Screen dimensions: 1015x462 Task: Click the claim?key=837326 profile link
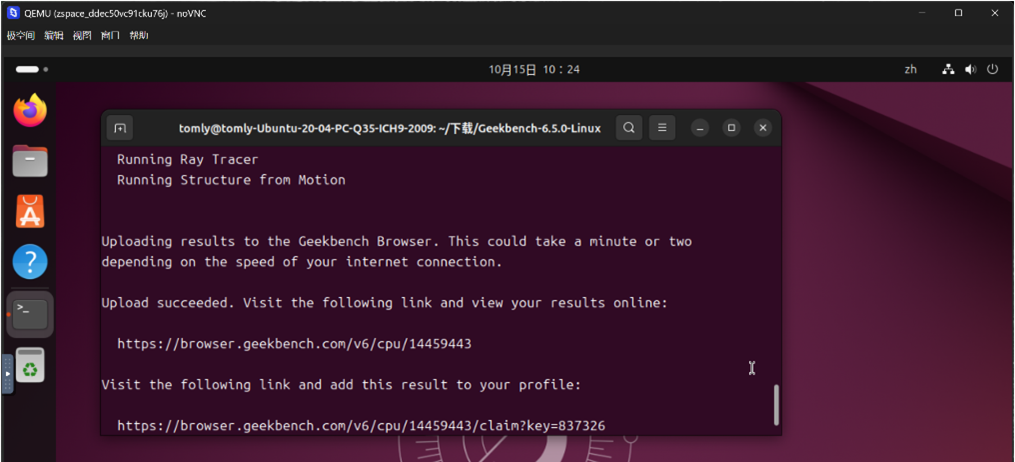point(361,426)
